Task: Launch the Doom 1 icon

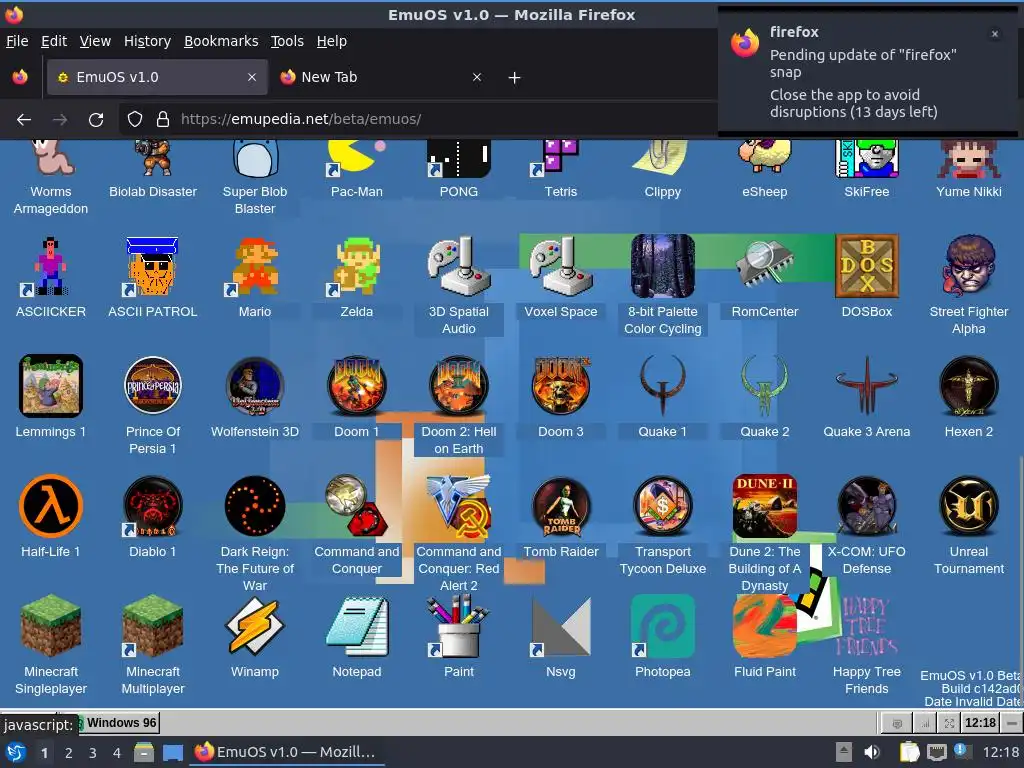Action: pyautogui.click(x=357, y=386)
